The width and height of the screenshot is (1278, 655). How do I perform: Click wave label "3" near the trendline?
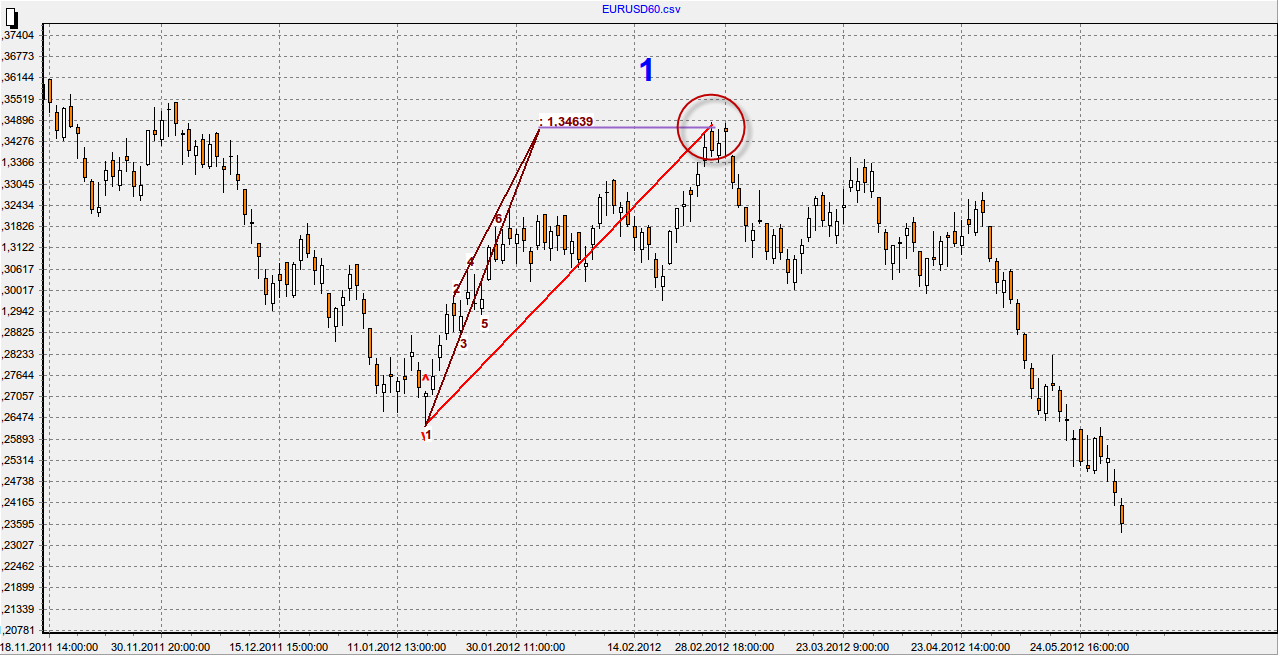click(x=463, y=343)
